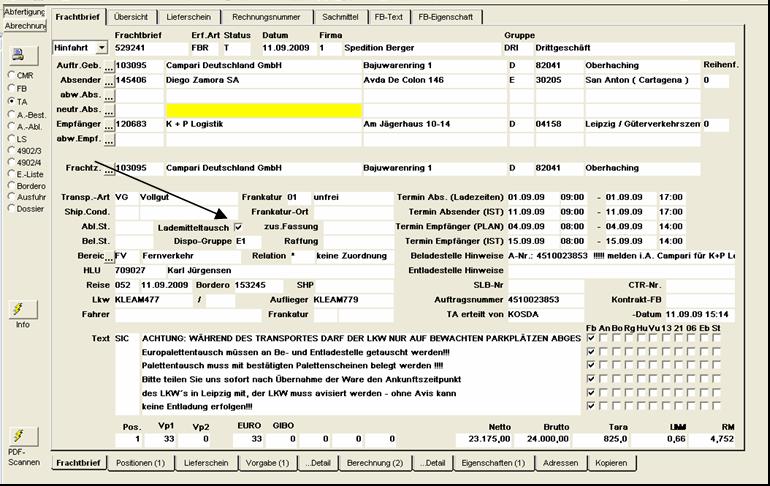Open lookup button next to abw.Empf.
The width and height of the screenshot is (770, 486).
[x=109, y=140]
